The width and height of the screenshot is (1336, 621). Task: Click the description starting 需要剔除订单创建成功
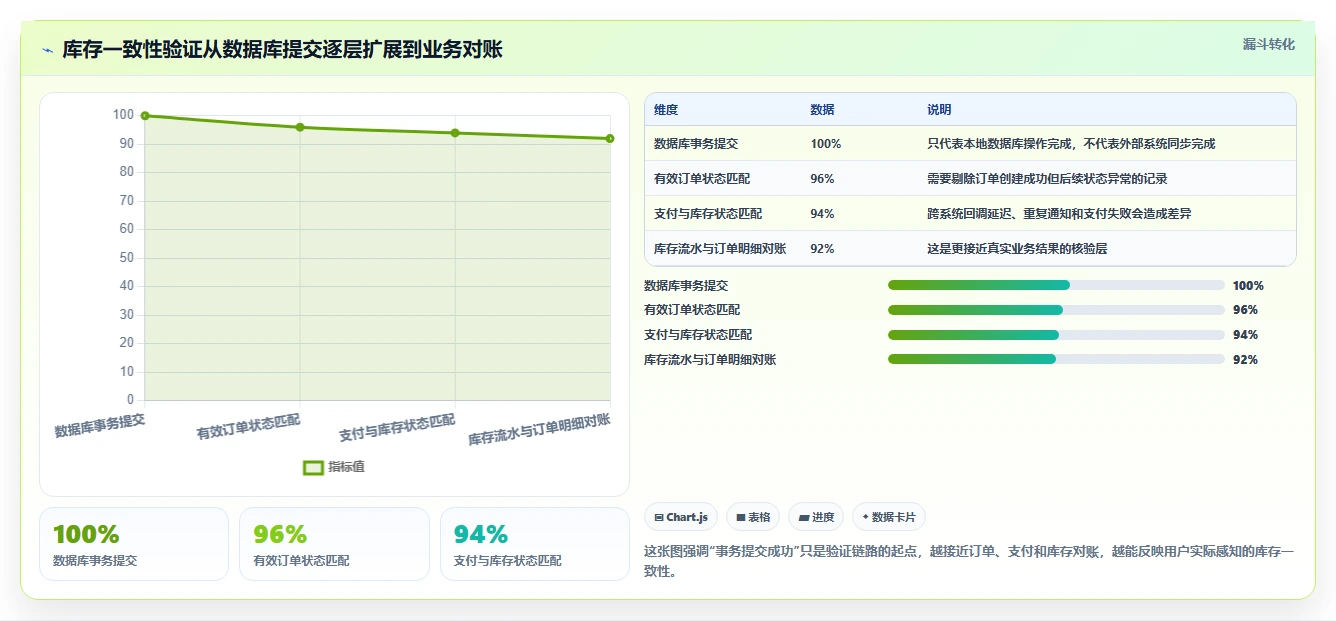pyautogui.click(x=1047, y=179)
